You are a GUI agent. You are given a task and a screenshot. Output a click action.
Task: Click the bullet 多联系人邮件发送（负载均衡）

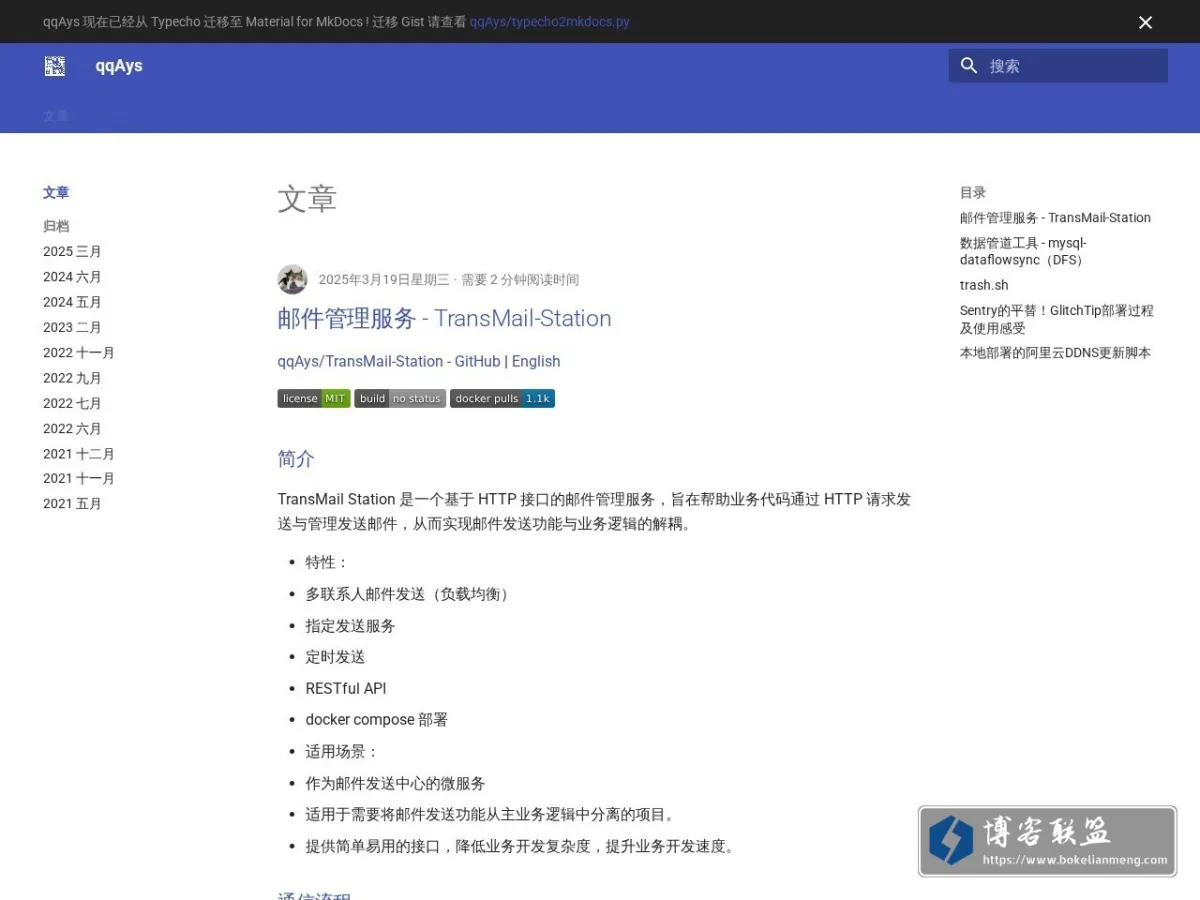(409, 594)
